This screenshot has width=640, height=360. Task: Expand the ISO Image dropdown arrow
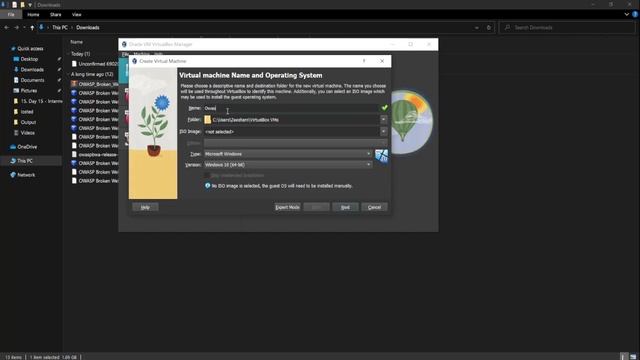383,131
